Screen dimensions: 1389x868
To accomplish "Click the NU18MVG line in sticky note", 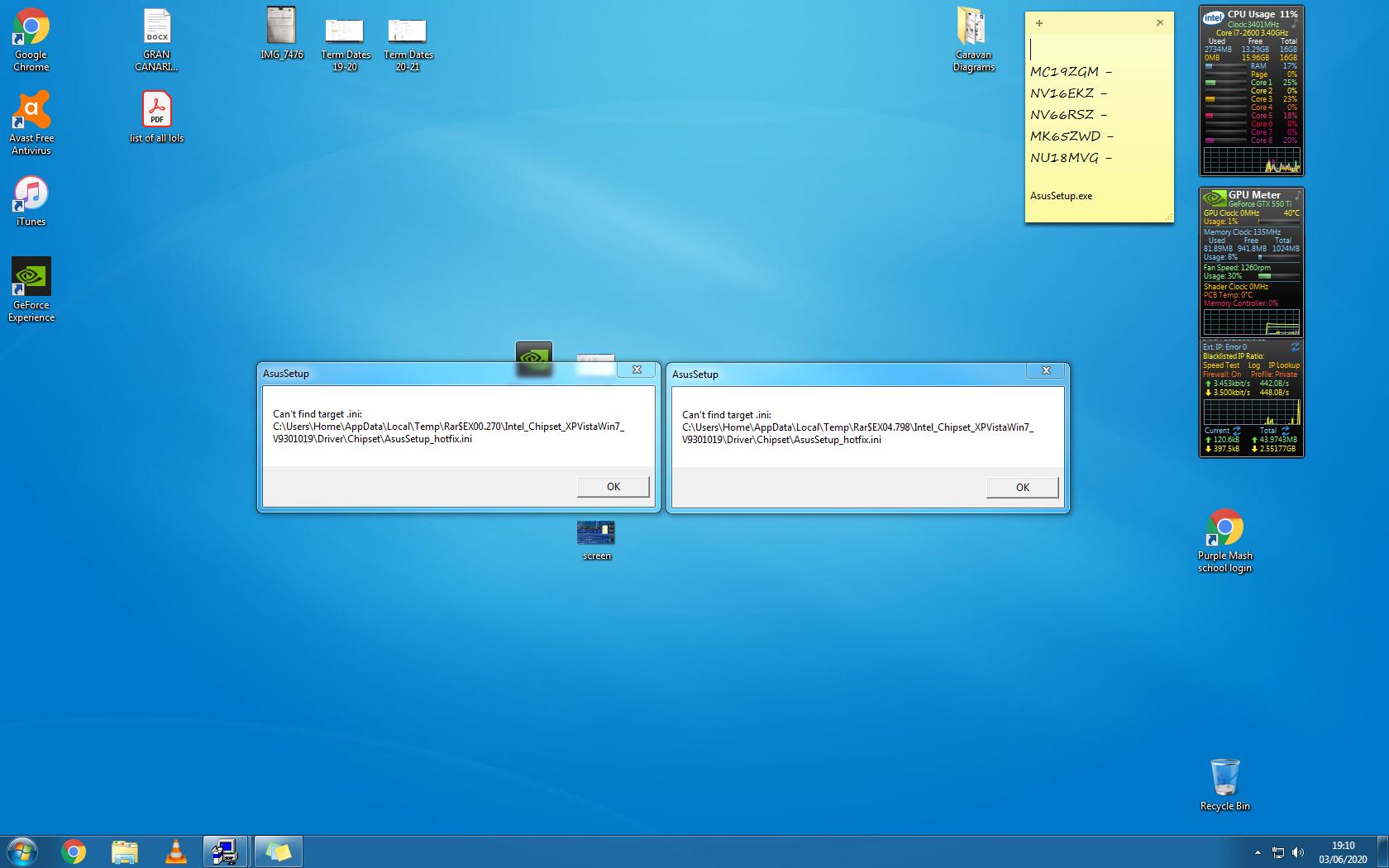I will pos(1071,158).
